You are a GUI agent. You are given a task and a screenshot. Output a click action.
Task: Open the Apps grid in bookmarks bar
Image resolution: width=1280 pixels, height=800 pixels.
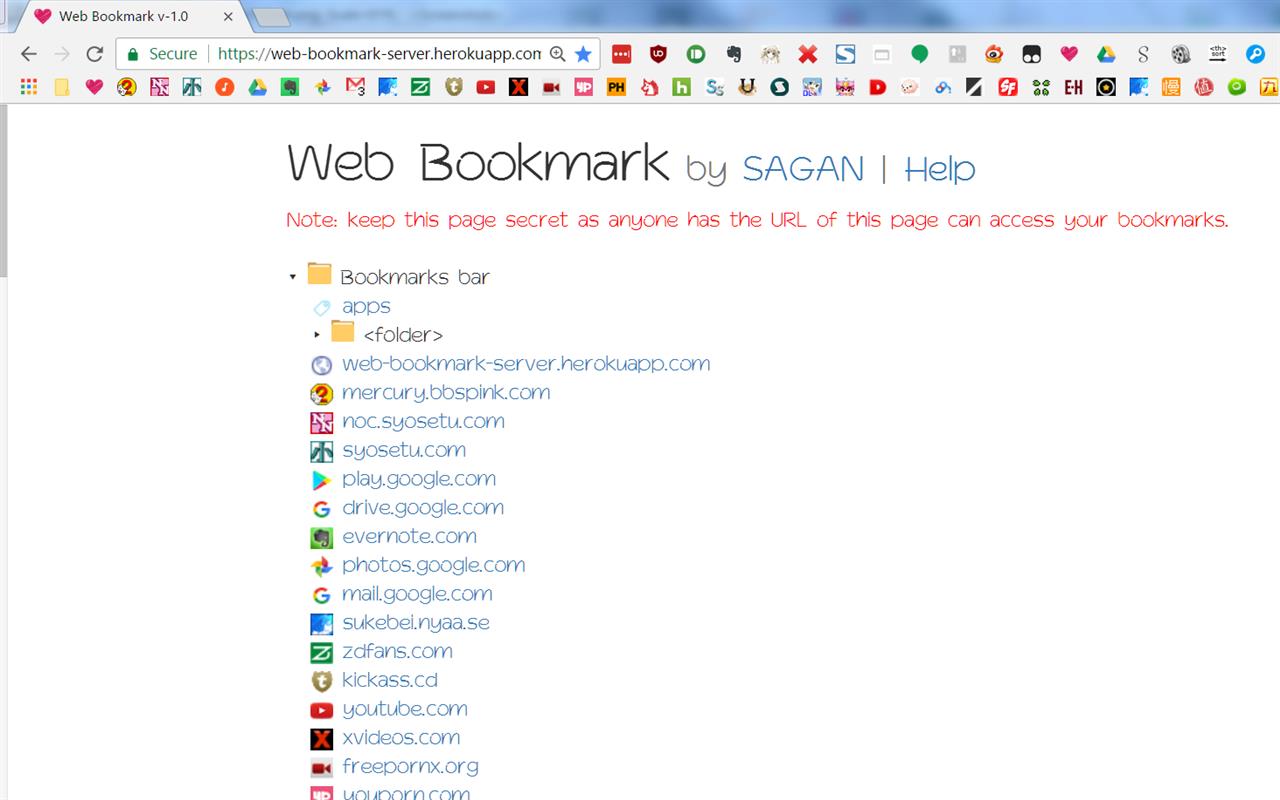[29, 87]
